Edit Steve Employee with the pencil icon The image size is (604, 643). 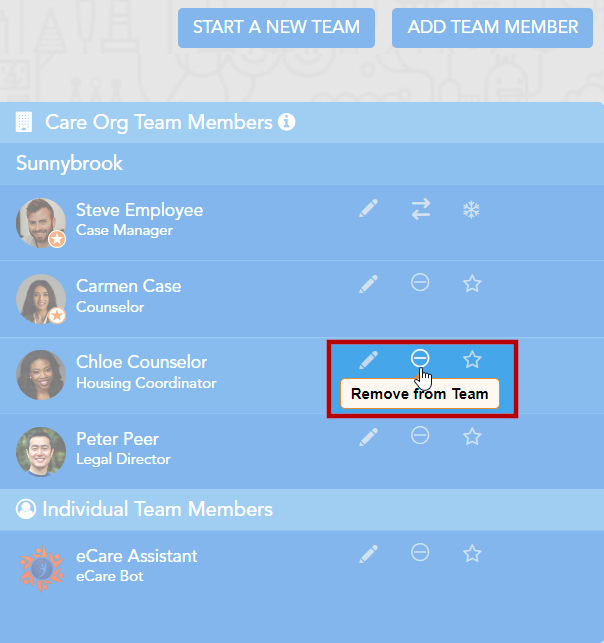click(x=369, y=208)
